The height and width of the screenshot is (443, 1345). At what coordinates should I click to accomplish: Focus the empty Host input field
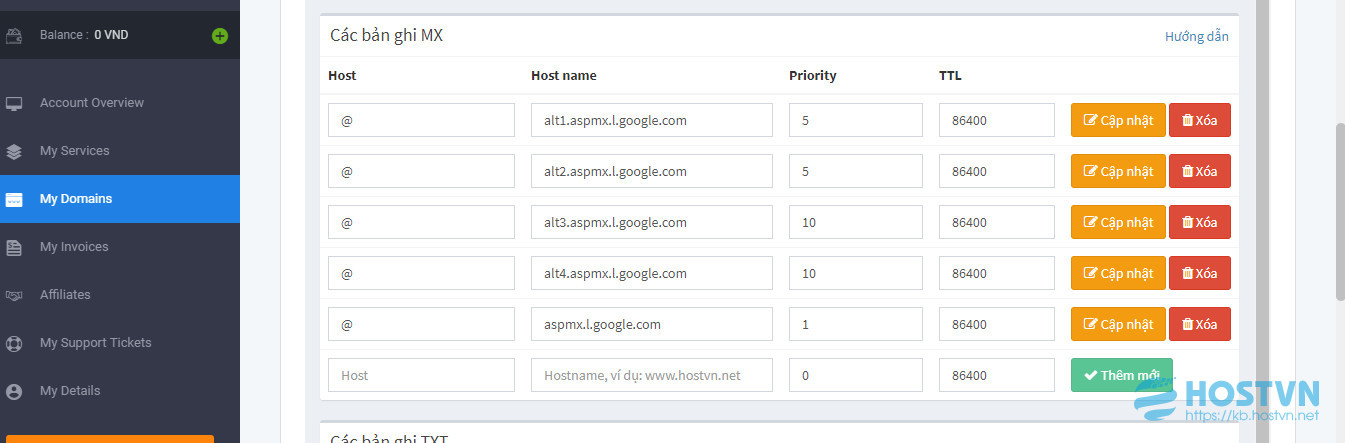421,375
